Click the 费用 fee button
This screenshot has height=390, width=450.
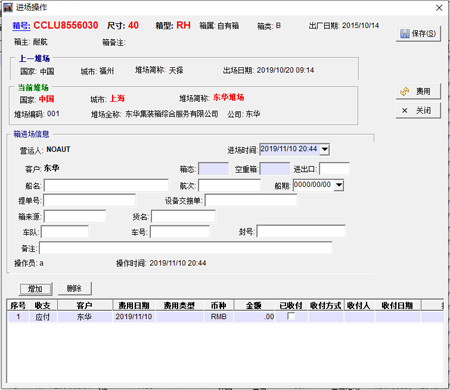point(418,91)
